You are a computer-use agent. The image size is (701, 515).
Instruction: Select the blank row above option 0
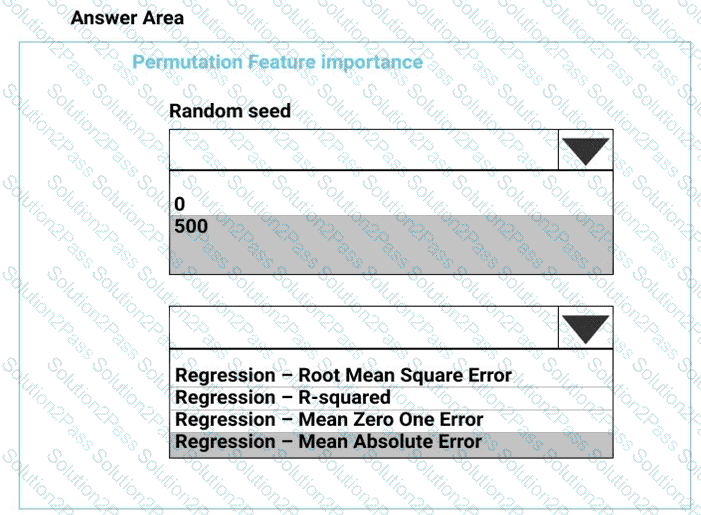click(391, 182)
